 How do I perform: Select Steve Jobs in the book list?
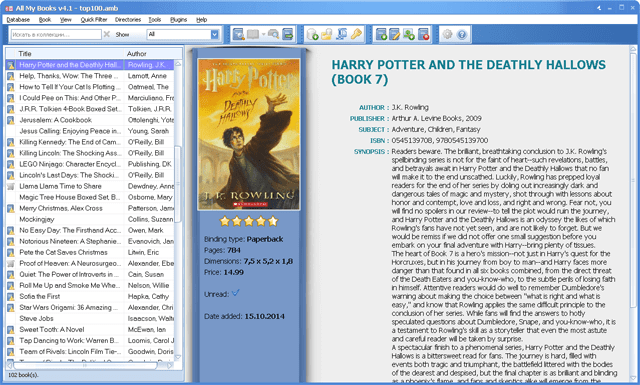[x=91, y=318]
